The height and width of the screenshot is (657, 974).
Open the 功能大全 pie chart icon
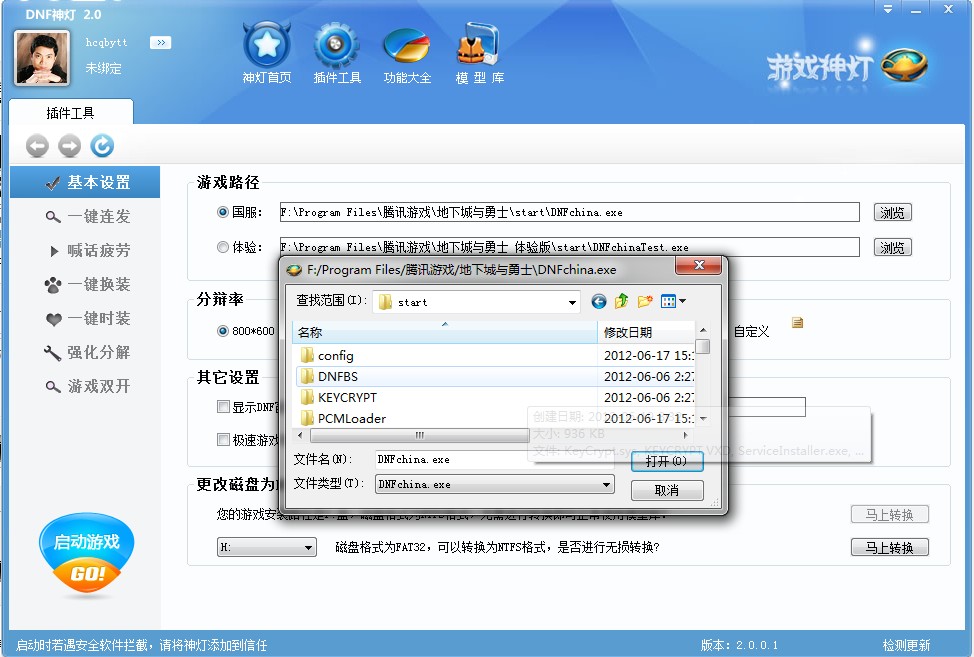click(x=407, y=53)
